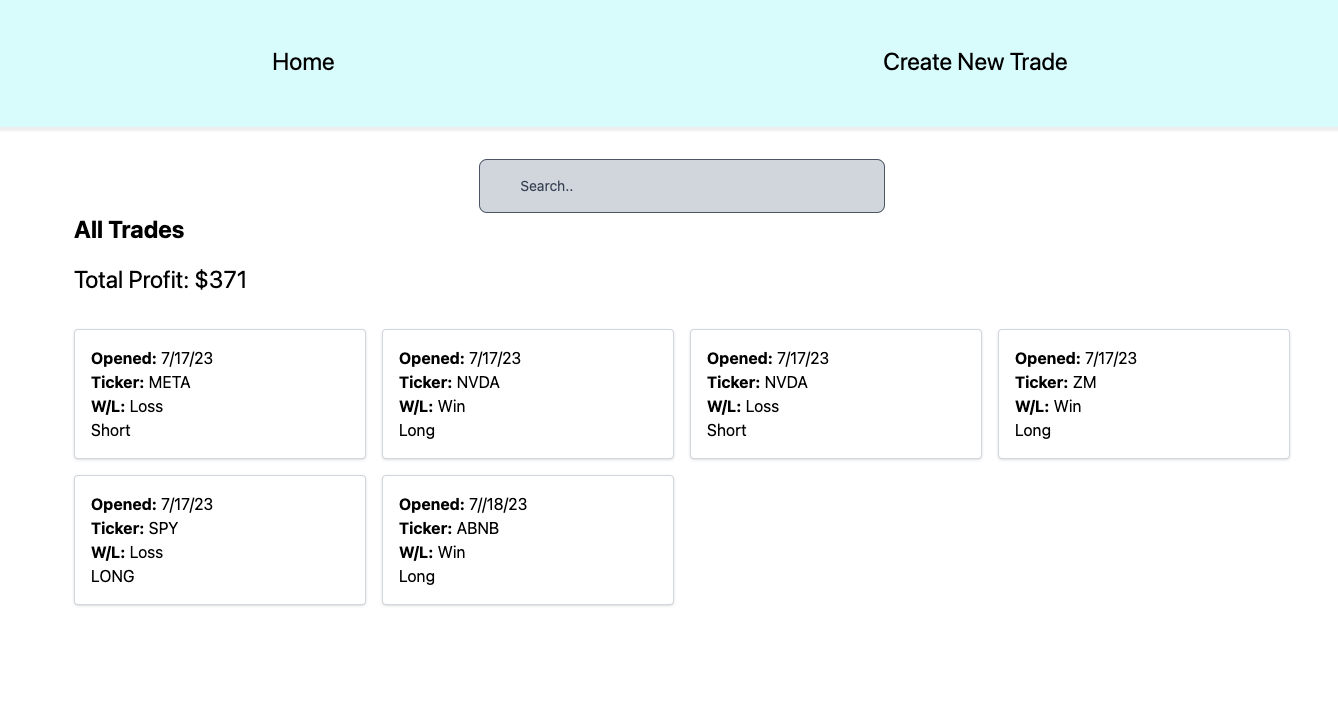Click the Long label on ZM card
Image resolution: width=1338 pixels, height=714 pixels.
coord(1033,430)
